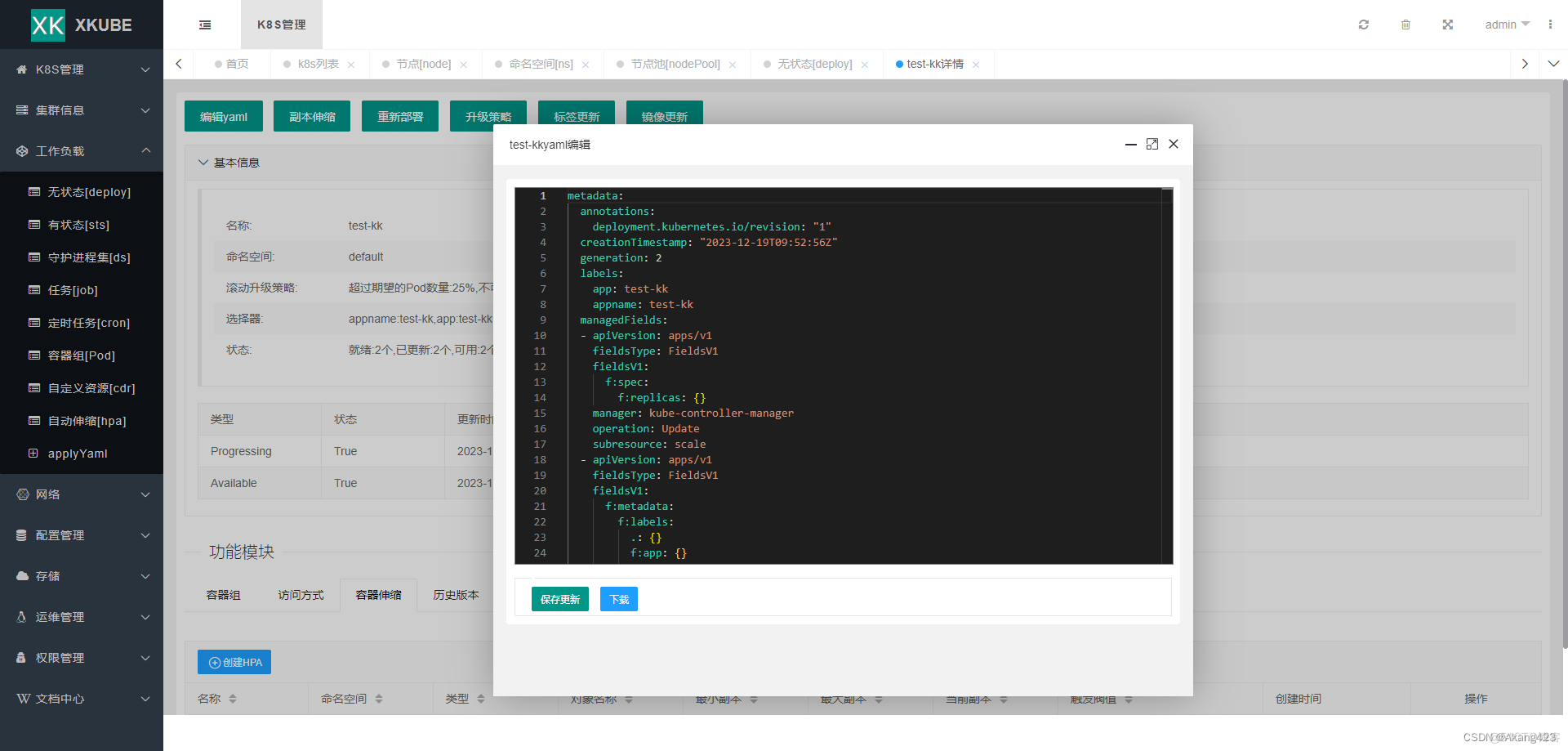Sort the table by 命名空间 column
Screen dimensions: 1568x751
[378, 699]
